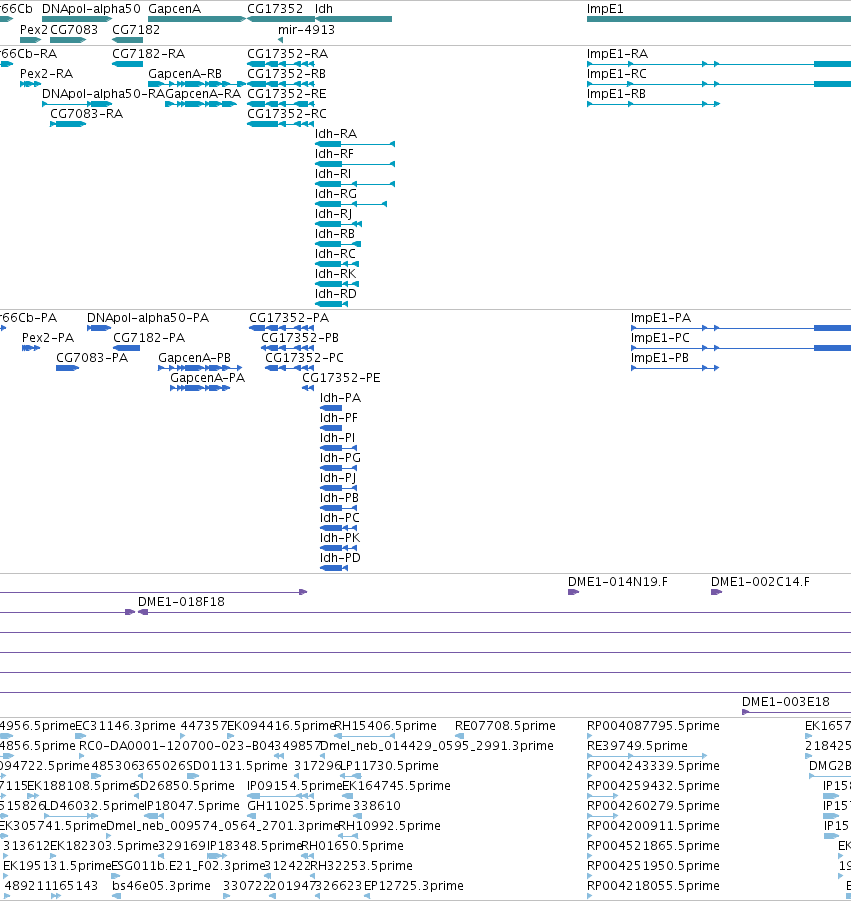Click BAC label DME1-003E18
This screenshot has height=901, width=851.
pyautogui.click(x=785, y=702)
